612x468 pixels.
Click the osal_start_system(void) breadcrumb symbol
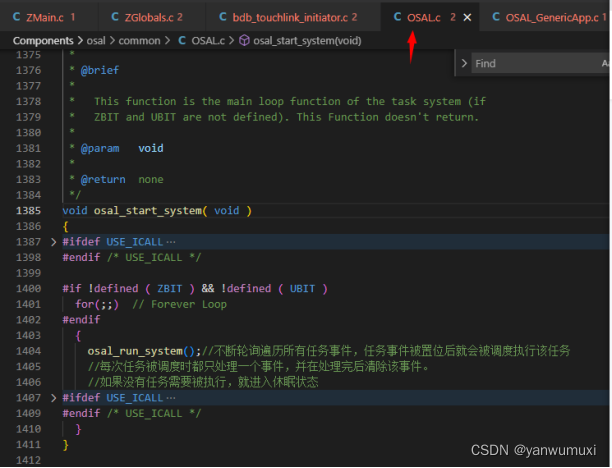pos(307,41)
